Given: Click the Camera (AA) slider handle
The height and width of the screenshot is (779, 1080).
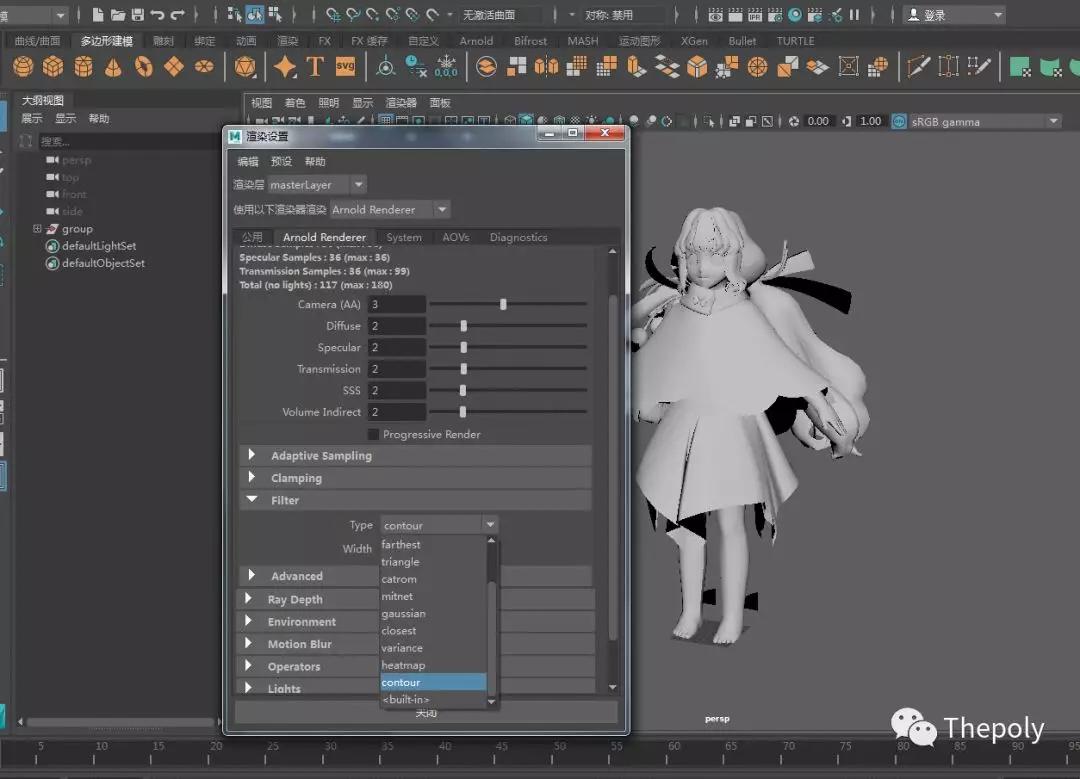Looking at the screenshot, I should (x=503, y=304).
